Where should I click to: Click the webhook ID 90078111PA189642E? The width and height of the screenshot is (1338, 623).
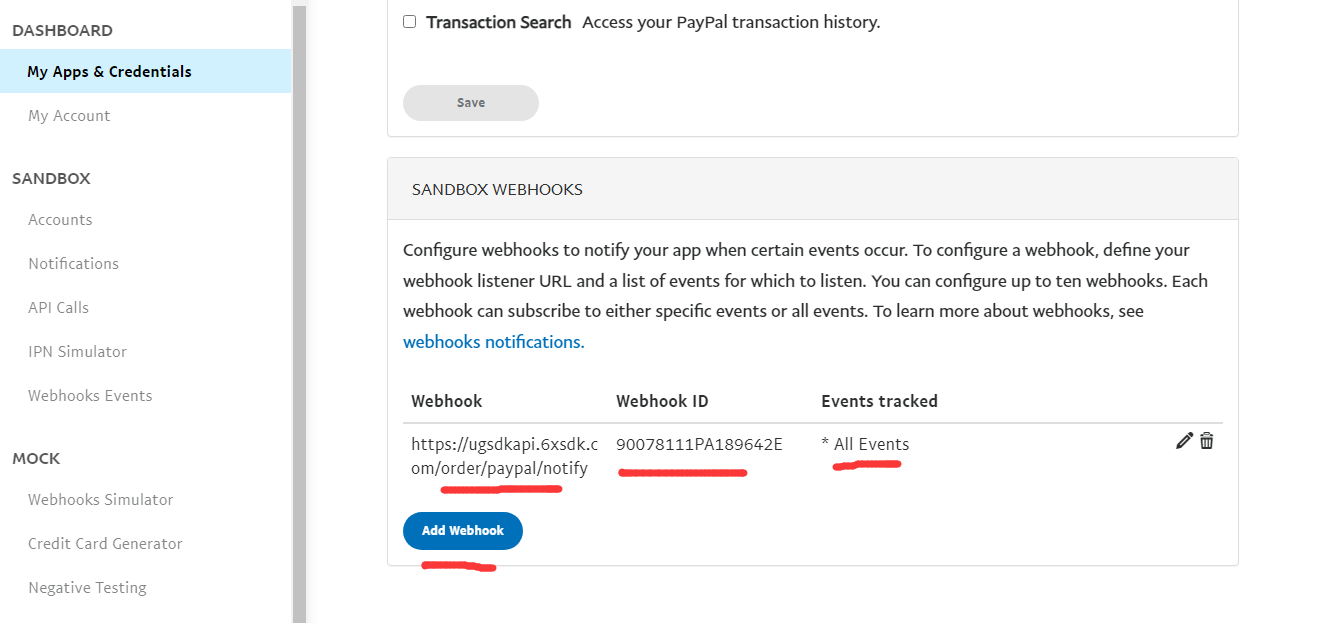(699, 445)
